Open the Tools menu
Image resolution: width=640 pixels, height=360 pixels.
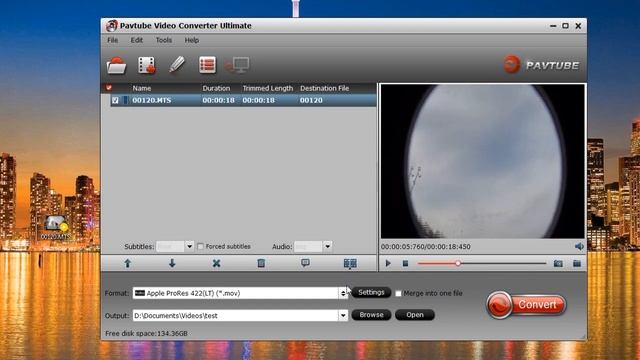(x=164, y=40)
